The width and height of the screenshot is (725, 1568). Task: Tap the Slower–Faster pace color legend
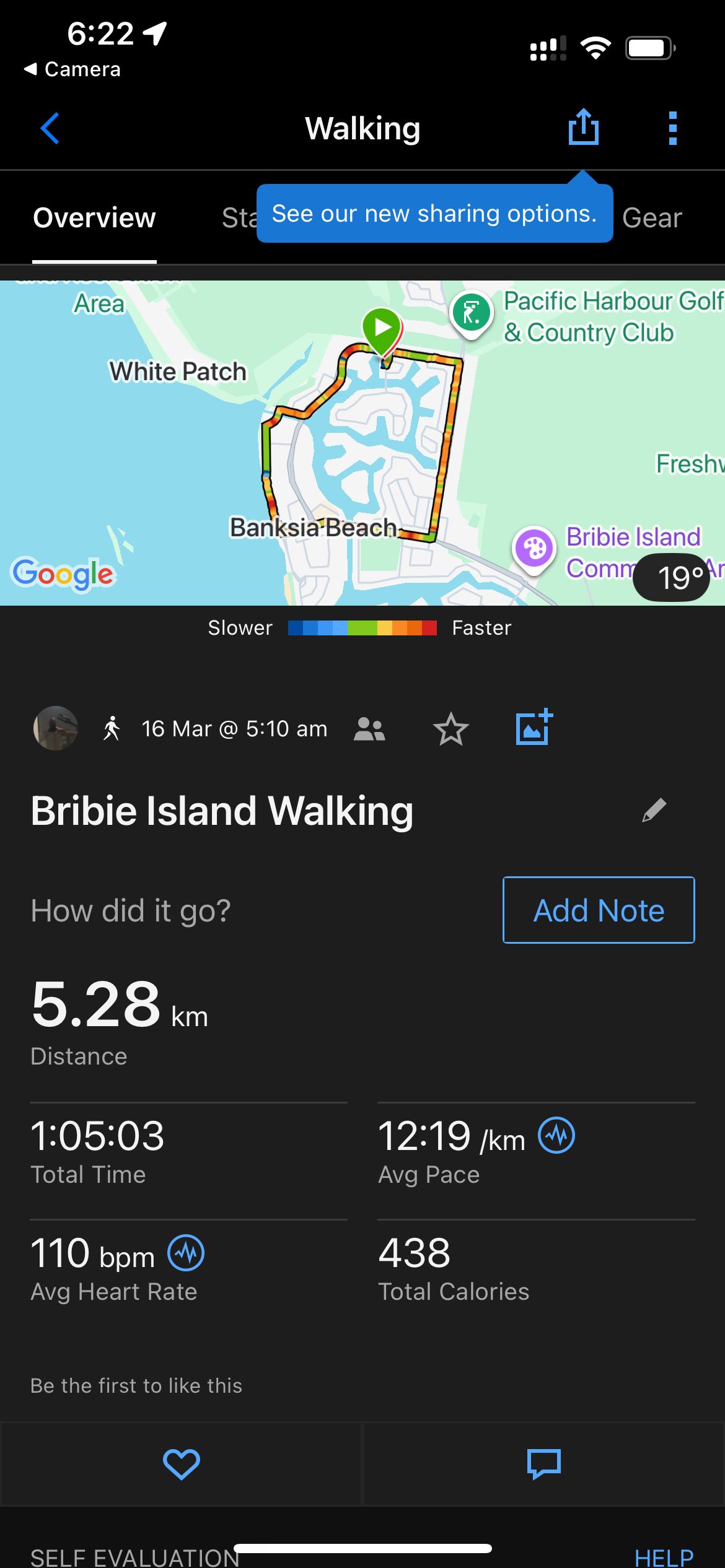click(362, 628)
